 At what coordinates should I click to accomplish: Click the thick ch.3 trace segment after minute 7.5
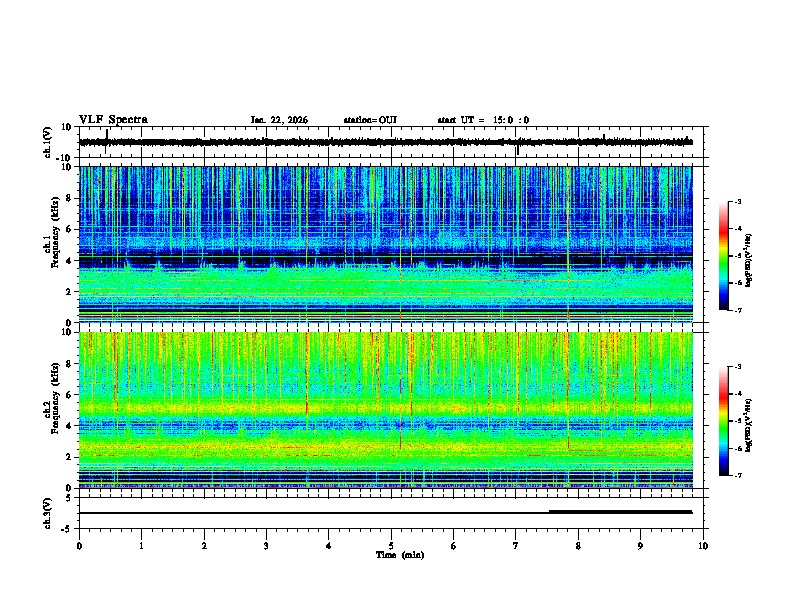click(621, 512)
